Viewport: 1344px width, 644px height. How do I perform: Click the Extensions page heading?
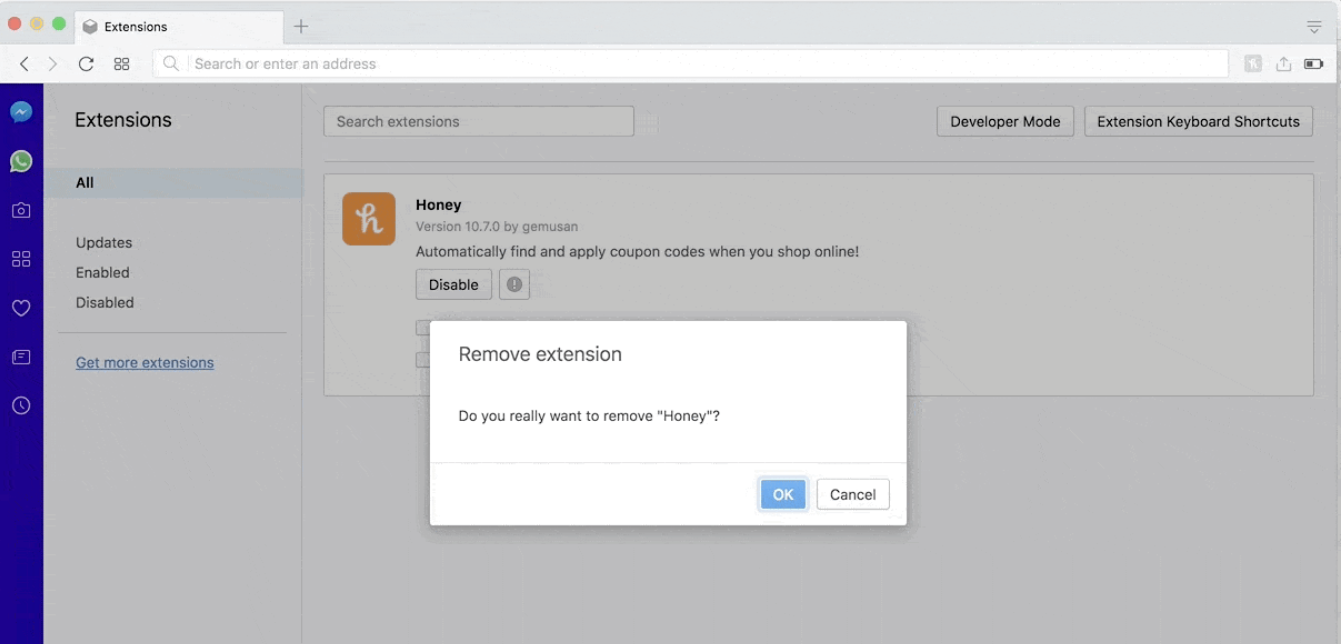pos(123,120)
